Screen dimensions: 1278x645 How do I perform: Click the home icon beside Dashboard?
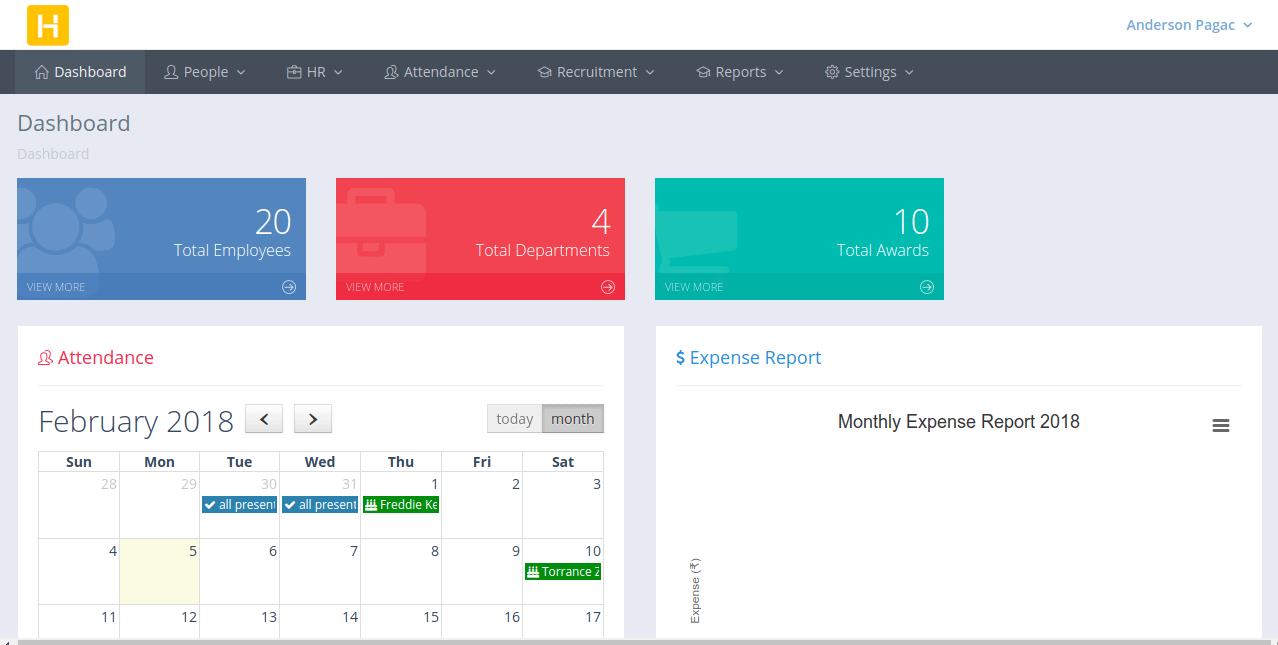(43, 71)
